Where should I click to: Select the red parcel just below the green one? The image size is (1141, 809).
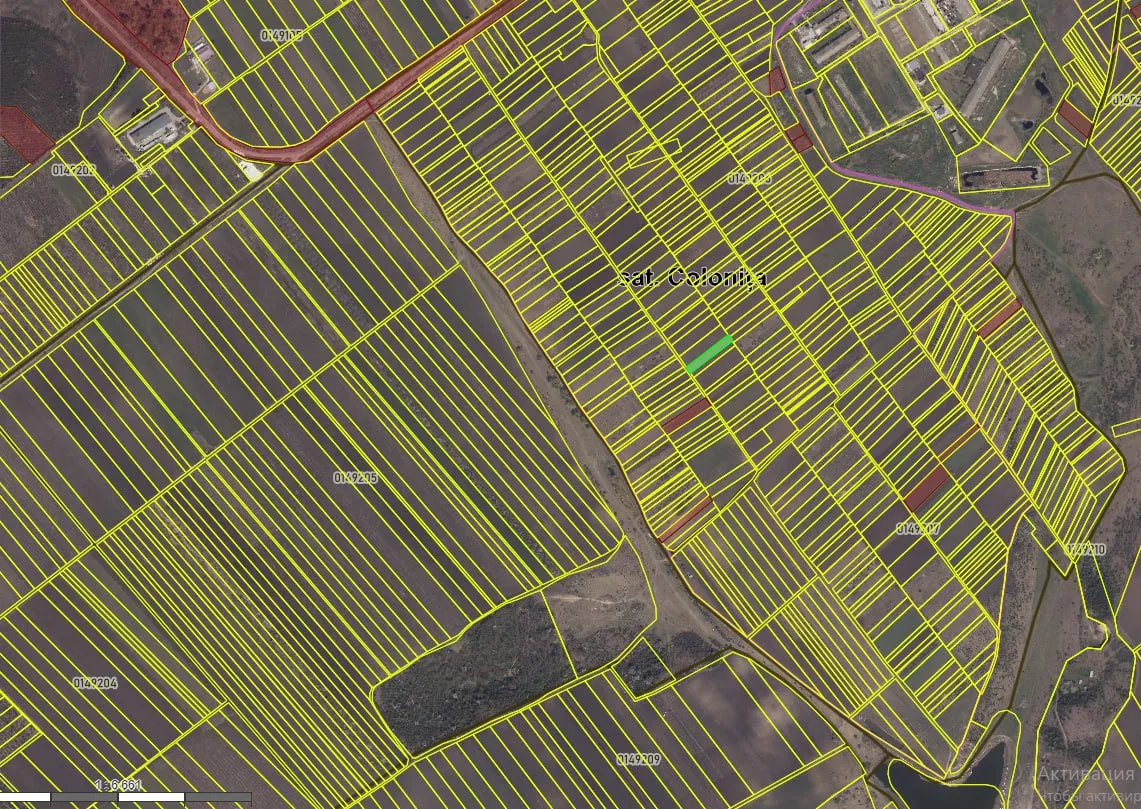pyautogui.click(x=686, y=415)
